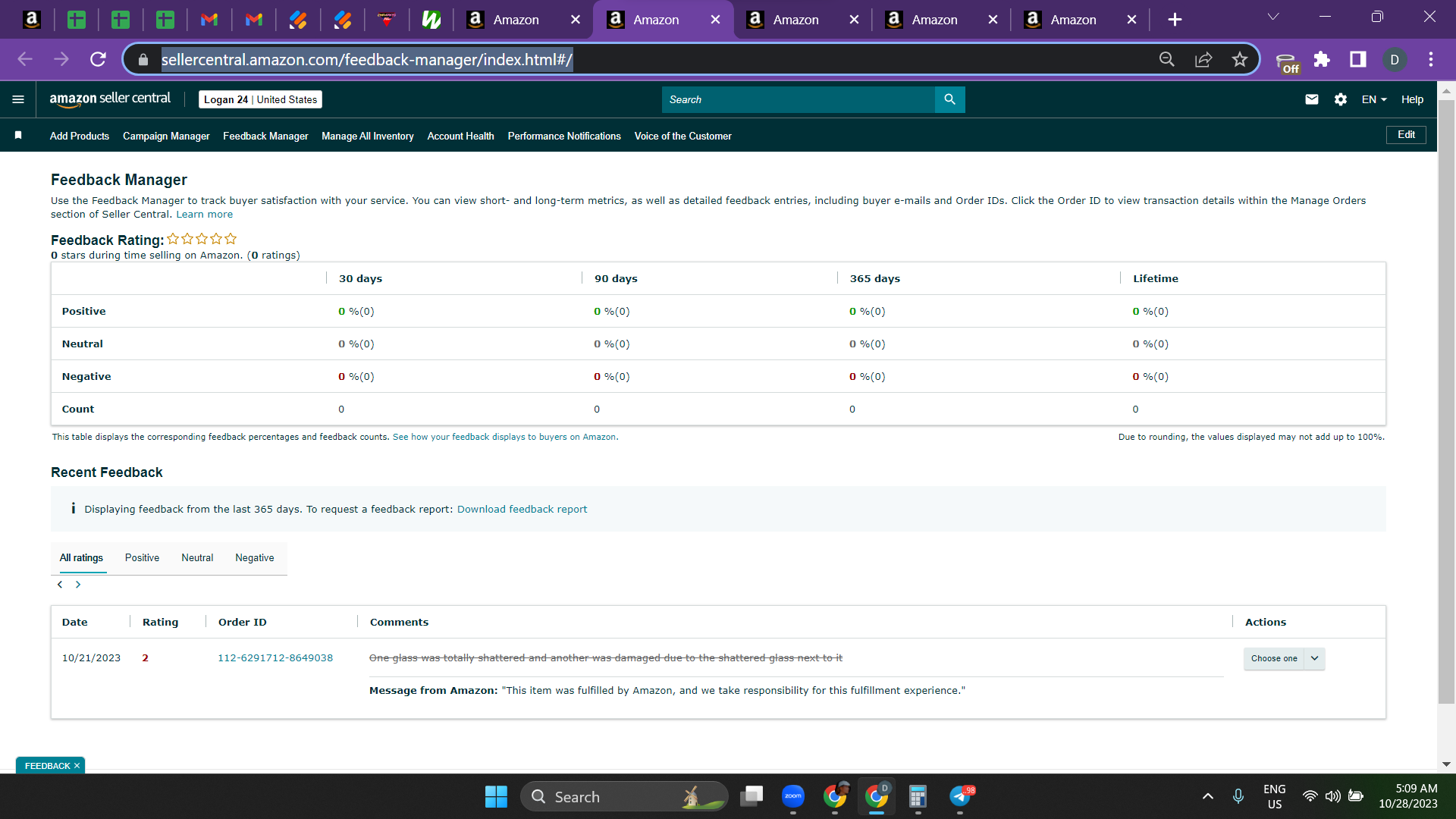Open Chrome profile D avatar
Screen dimensions: 1456x819
1394,59
